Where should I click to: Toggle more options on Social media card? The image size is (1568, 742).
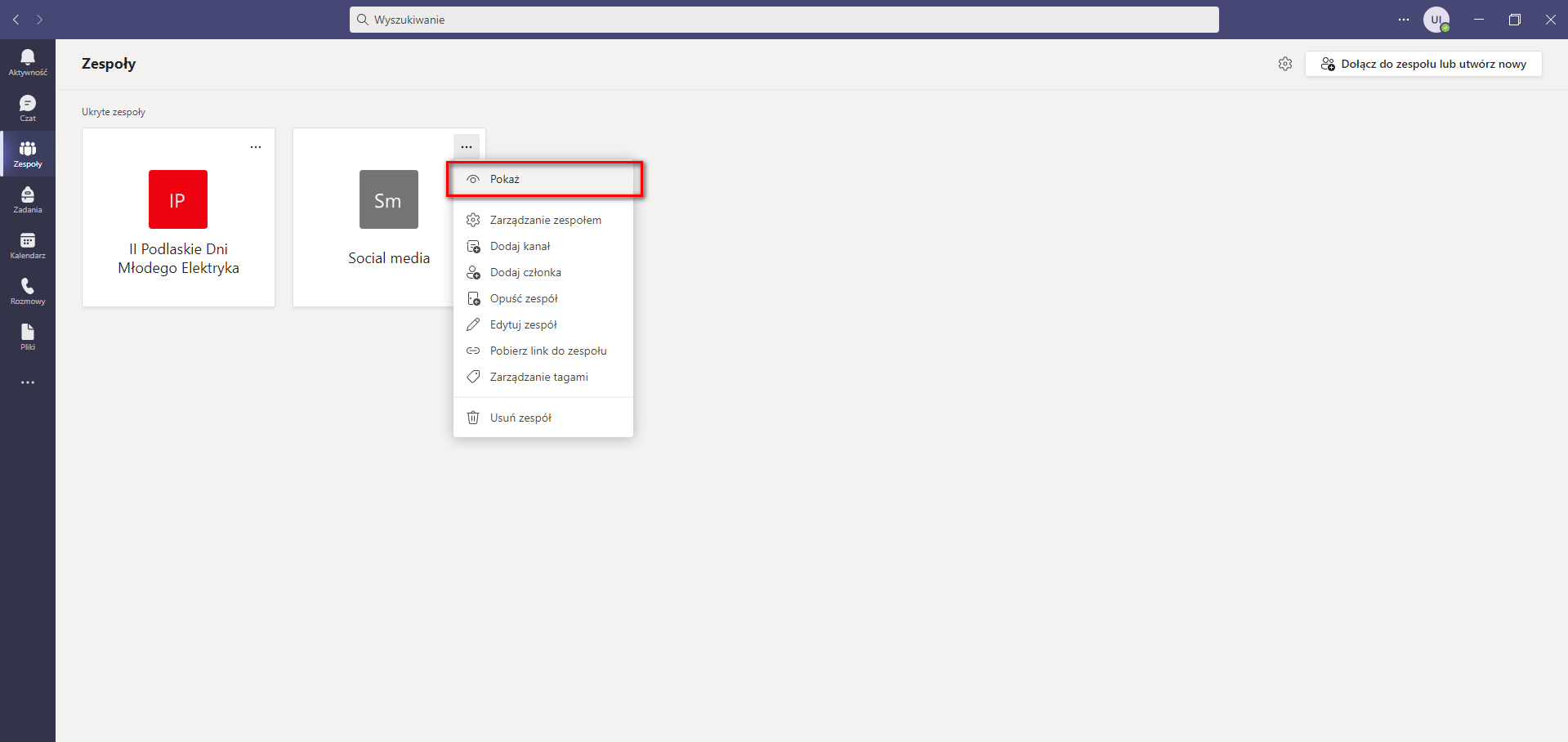click(x=467, y=147)
